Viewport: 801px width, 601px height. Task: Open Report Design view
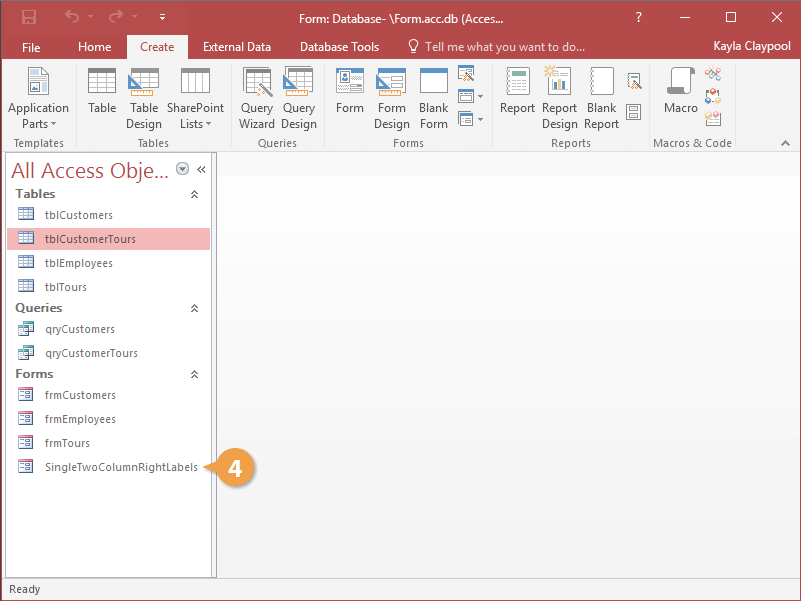click(560, 98)
